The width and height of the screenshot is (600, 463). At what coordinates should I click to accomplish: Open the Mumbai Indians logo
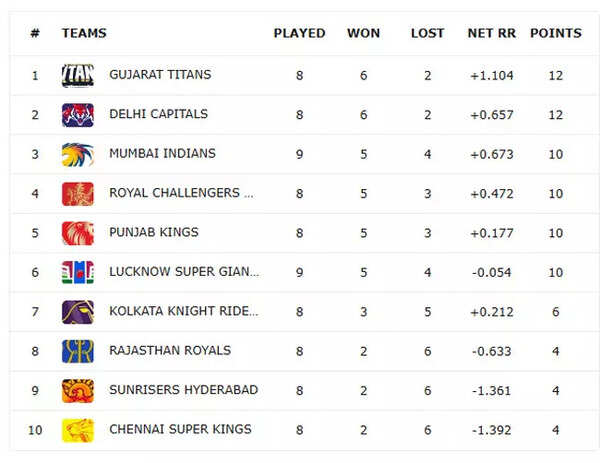[78, 155]
